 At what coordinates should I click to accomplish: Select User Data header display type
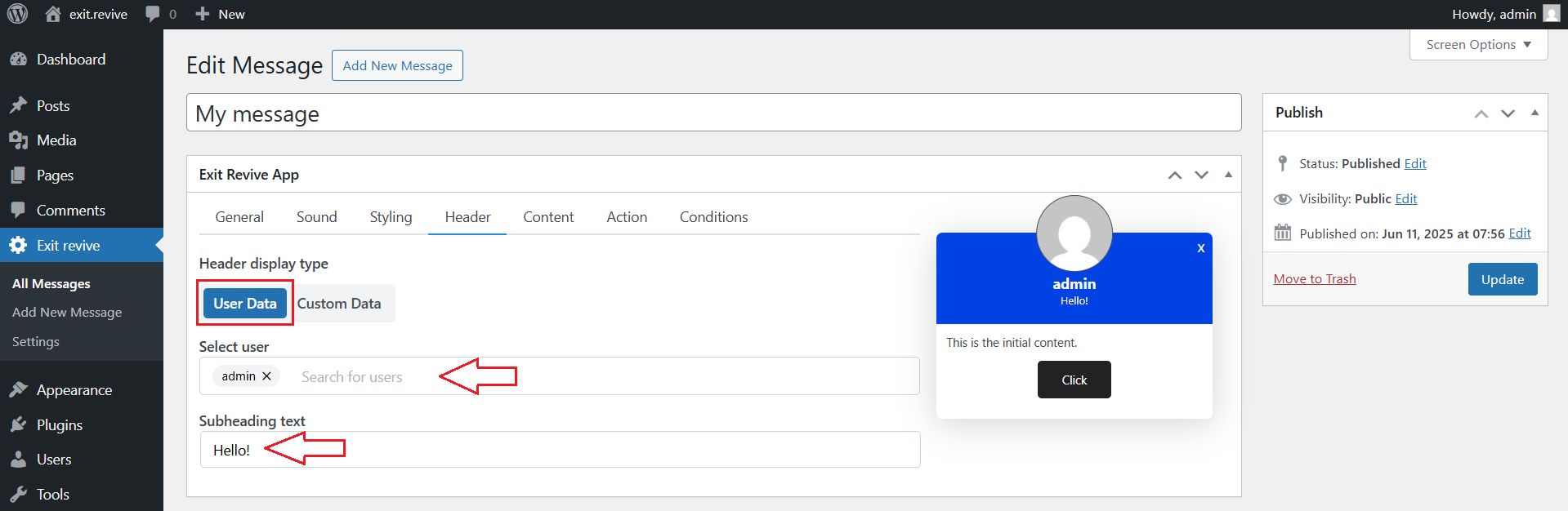[x=244, y=304]
